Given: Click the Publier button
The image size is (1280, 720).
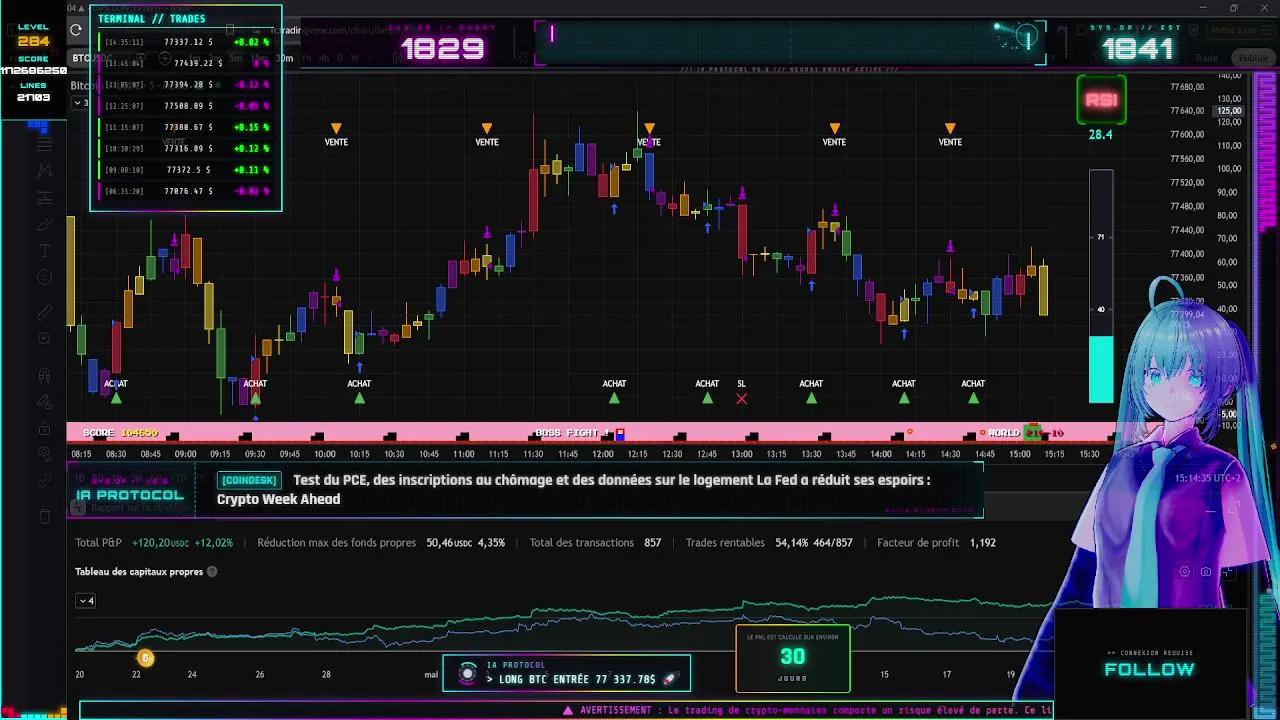Looking at the screenshot, I should 1254,58.
